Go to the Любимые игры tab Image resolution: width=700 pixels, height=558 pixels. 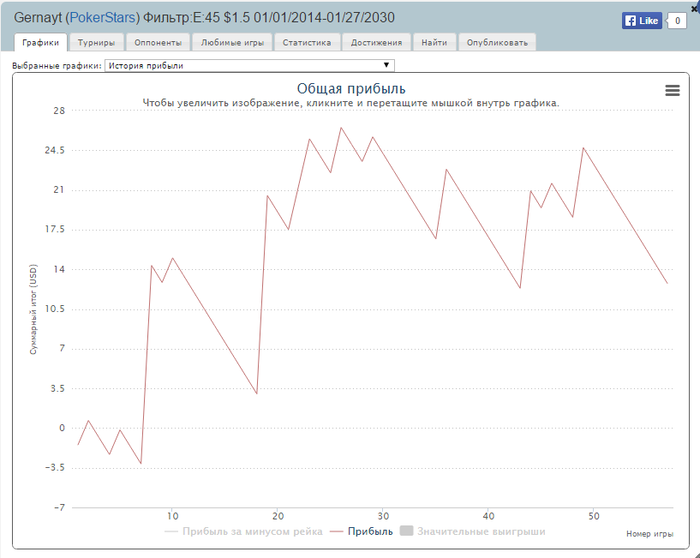[232, 42]
